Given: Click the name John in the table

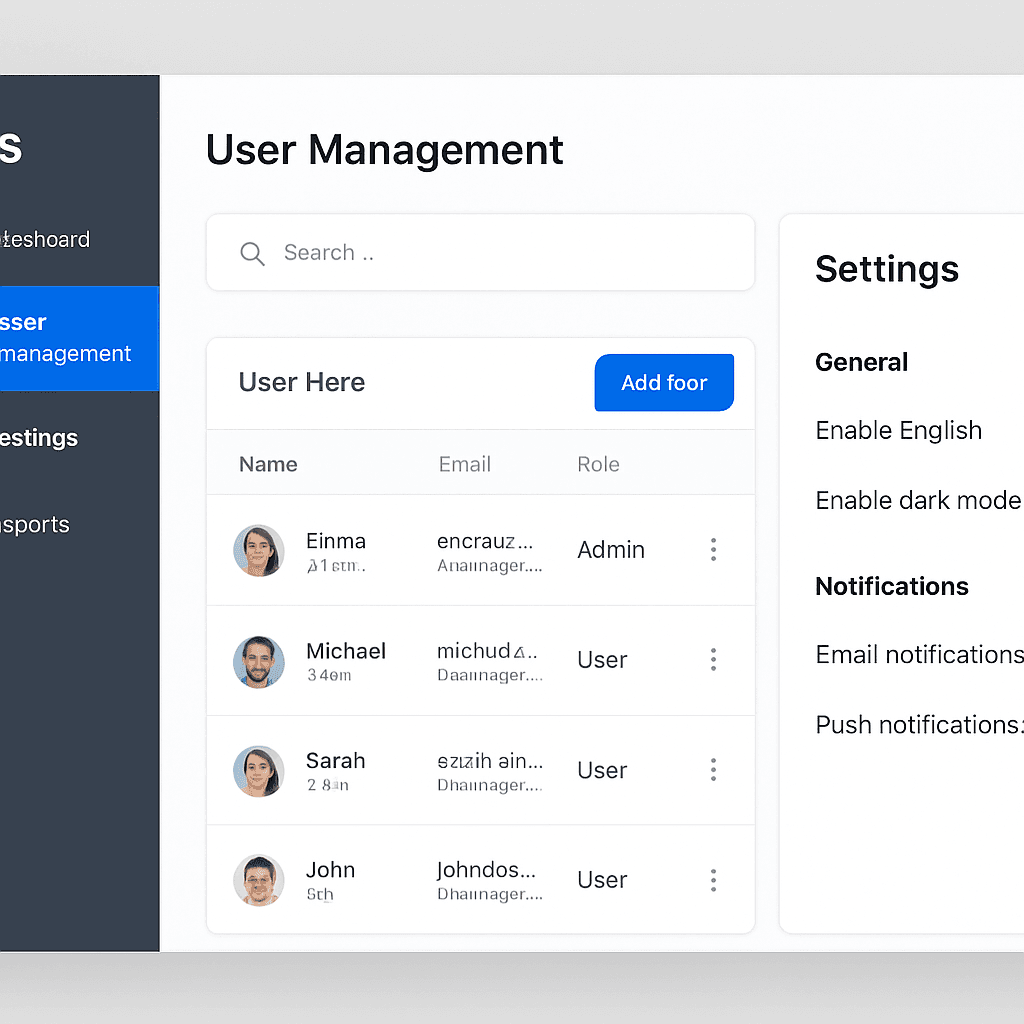Looking at the screenshot, I should (x=330, y=870).
